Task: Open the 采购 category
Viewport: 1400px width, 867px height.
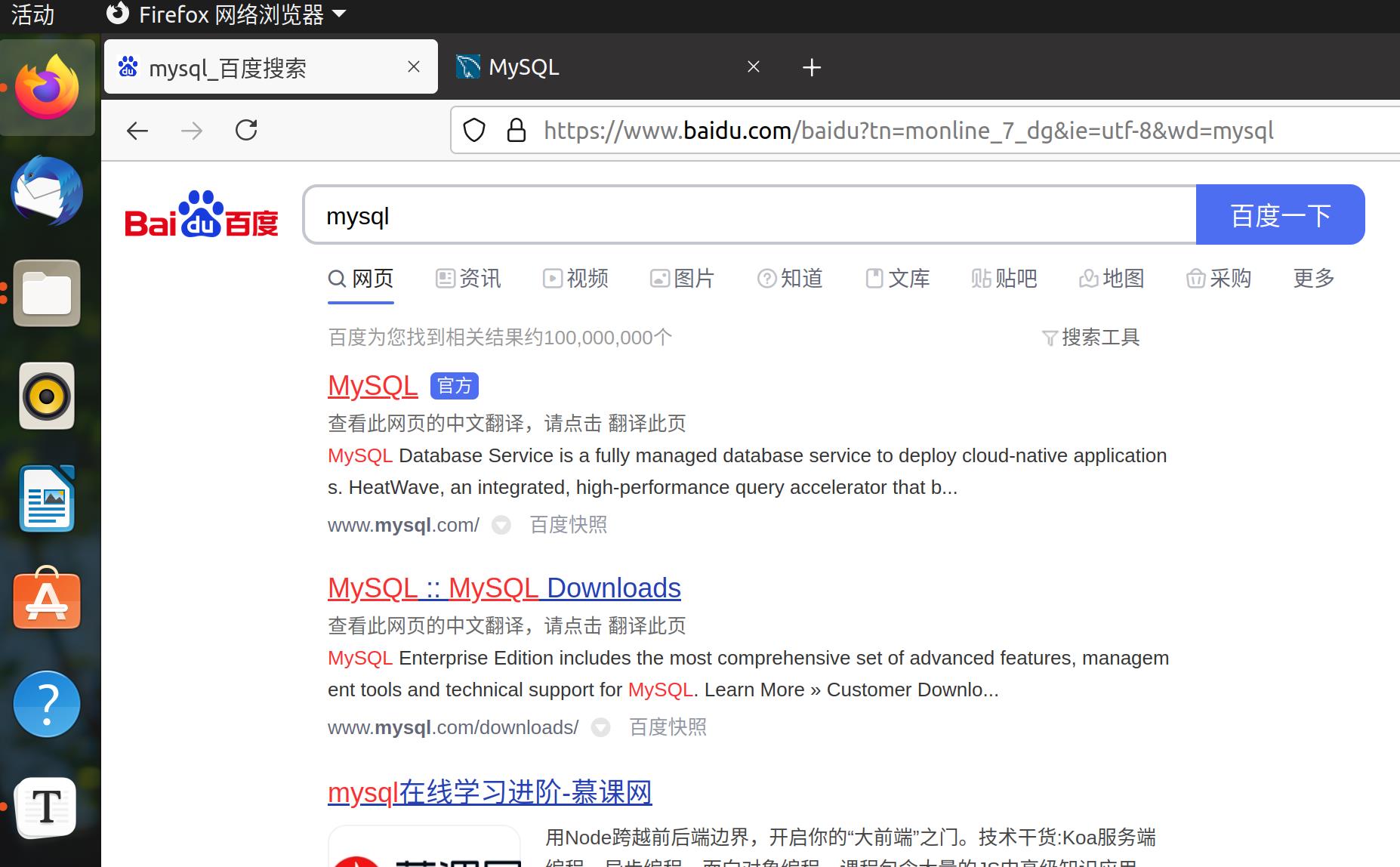Action: point(1219,279)
